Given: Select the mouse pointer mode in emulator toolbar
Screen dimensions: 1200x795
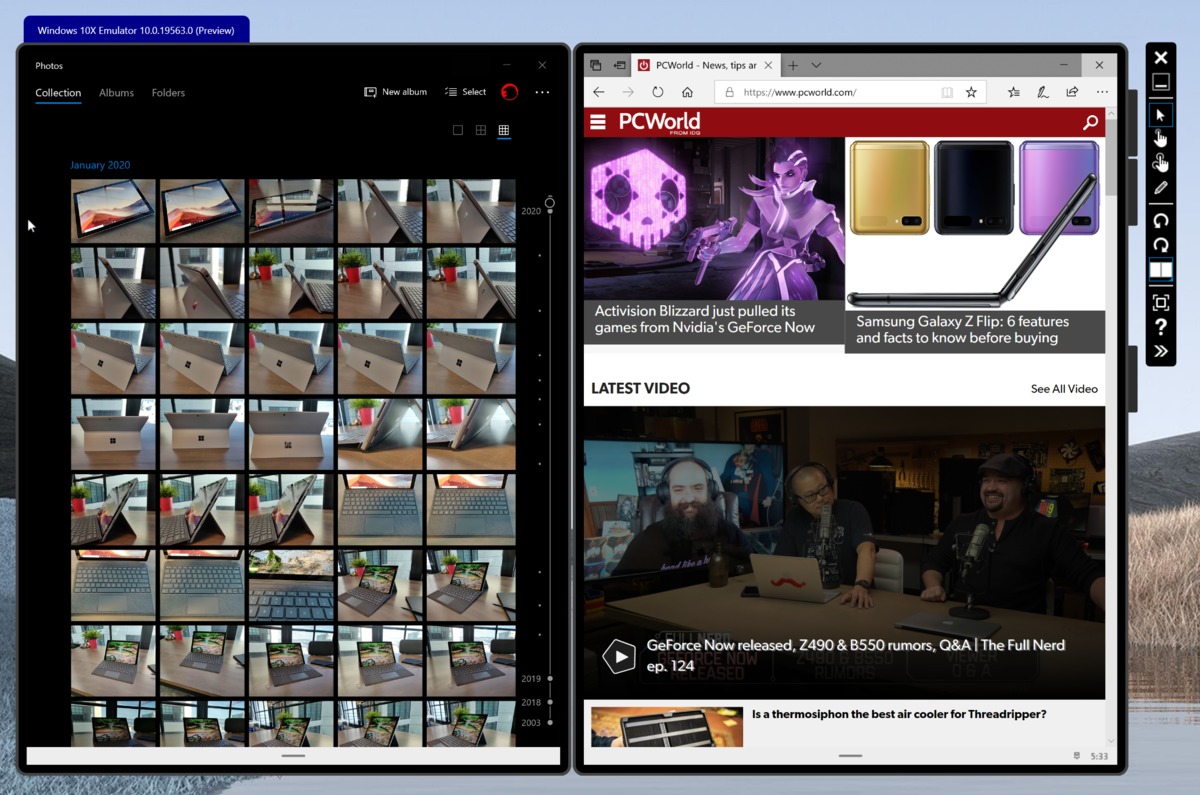Looking at the screenshot, I should (1160, 115).
